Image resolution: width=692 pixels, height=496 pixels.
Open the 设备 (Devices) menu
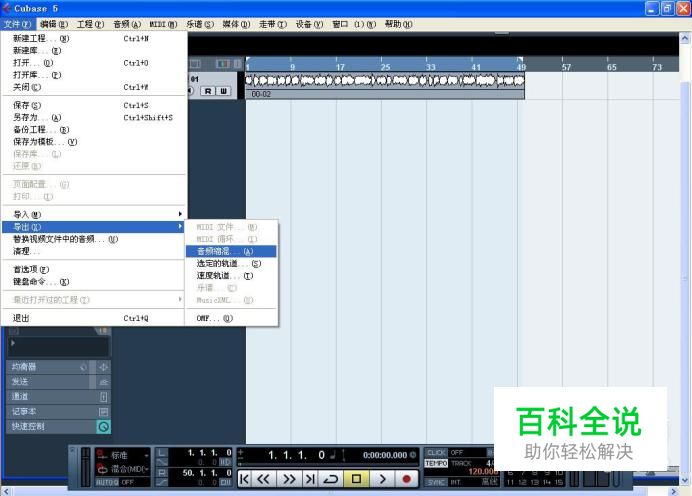pyautogui.click(x=309, y=24)
